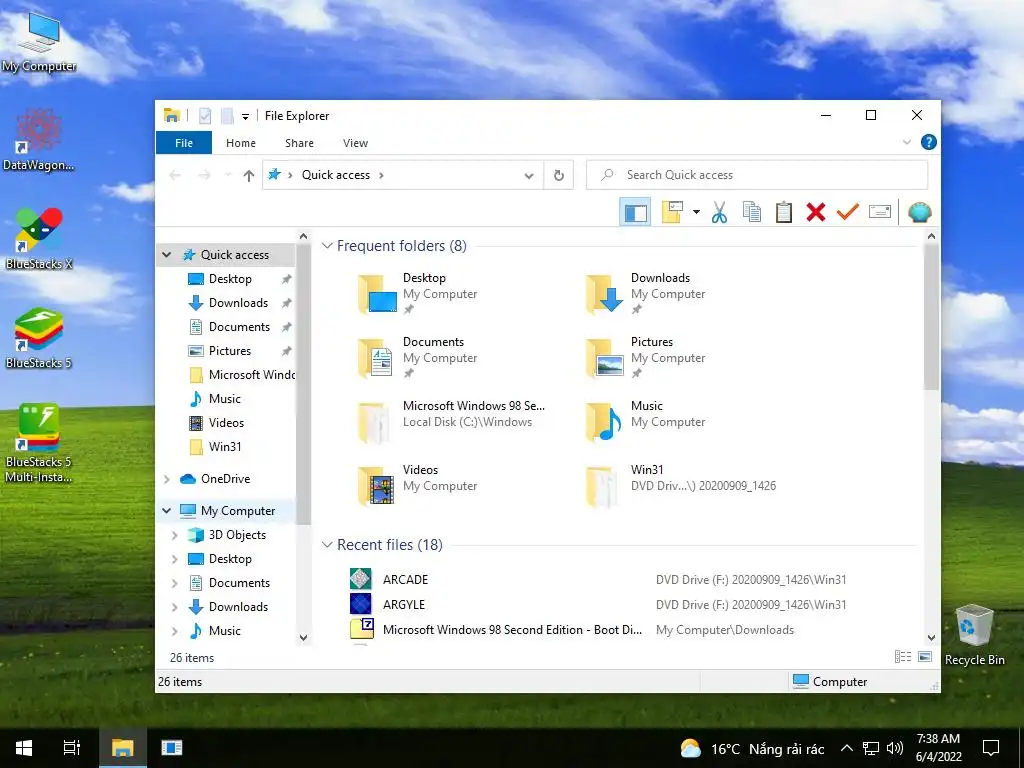Select Microsoft Windows 98 Second Edition file
This screenshot has height=768, width=1024.
pos(512,630)
